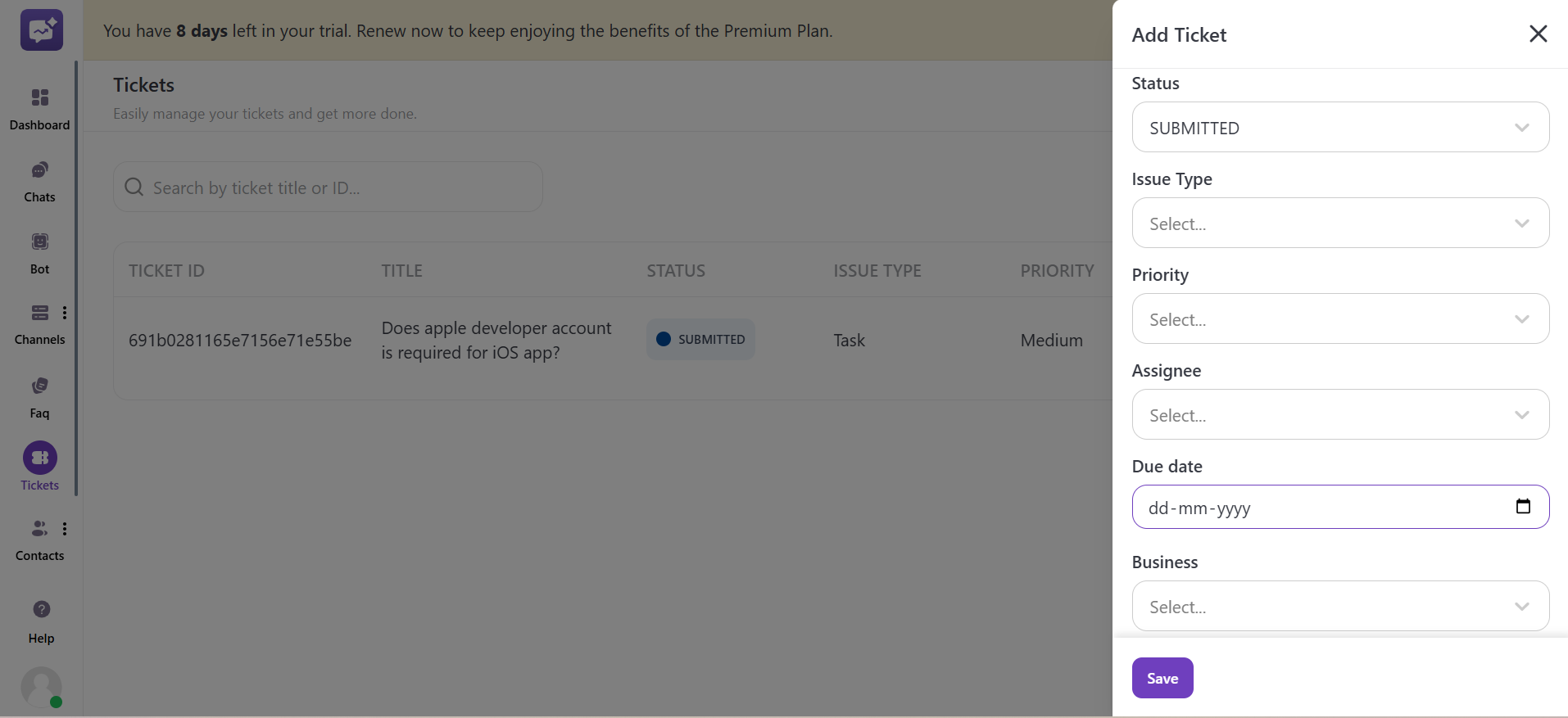Open the Issue Type dropdown
The height and width of the screenshot is (718, 1568).
click(x=1339, y=224)
